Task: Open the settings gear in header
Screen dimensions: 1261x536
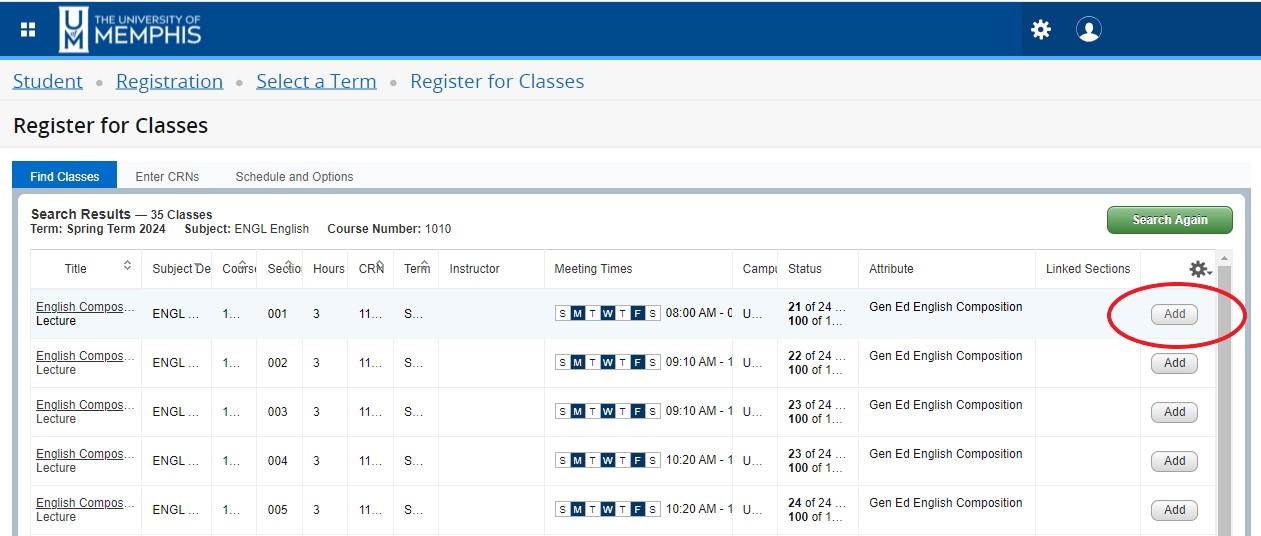Action: [1041, 30]
